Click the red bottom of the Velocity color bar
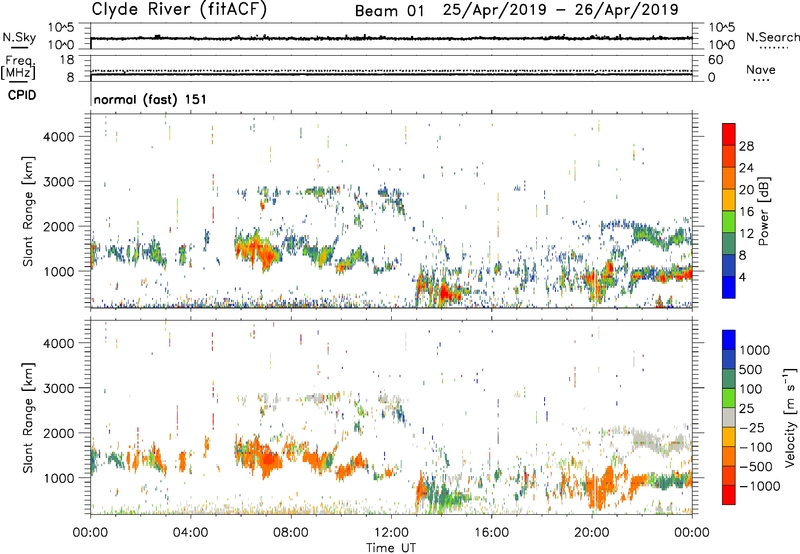The image size is (800, 554). coord(729,495)
